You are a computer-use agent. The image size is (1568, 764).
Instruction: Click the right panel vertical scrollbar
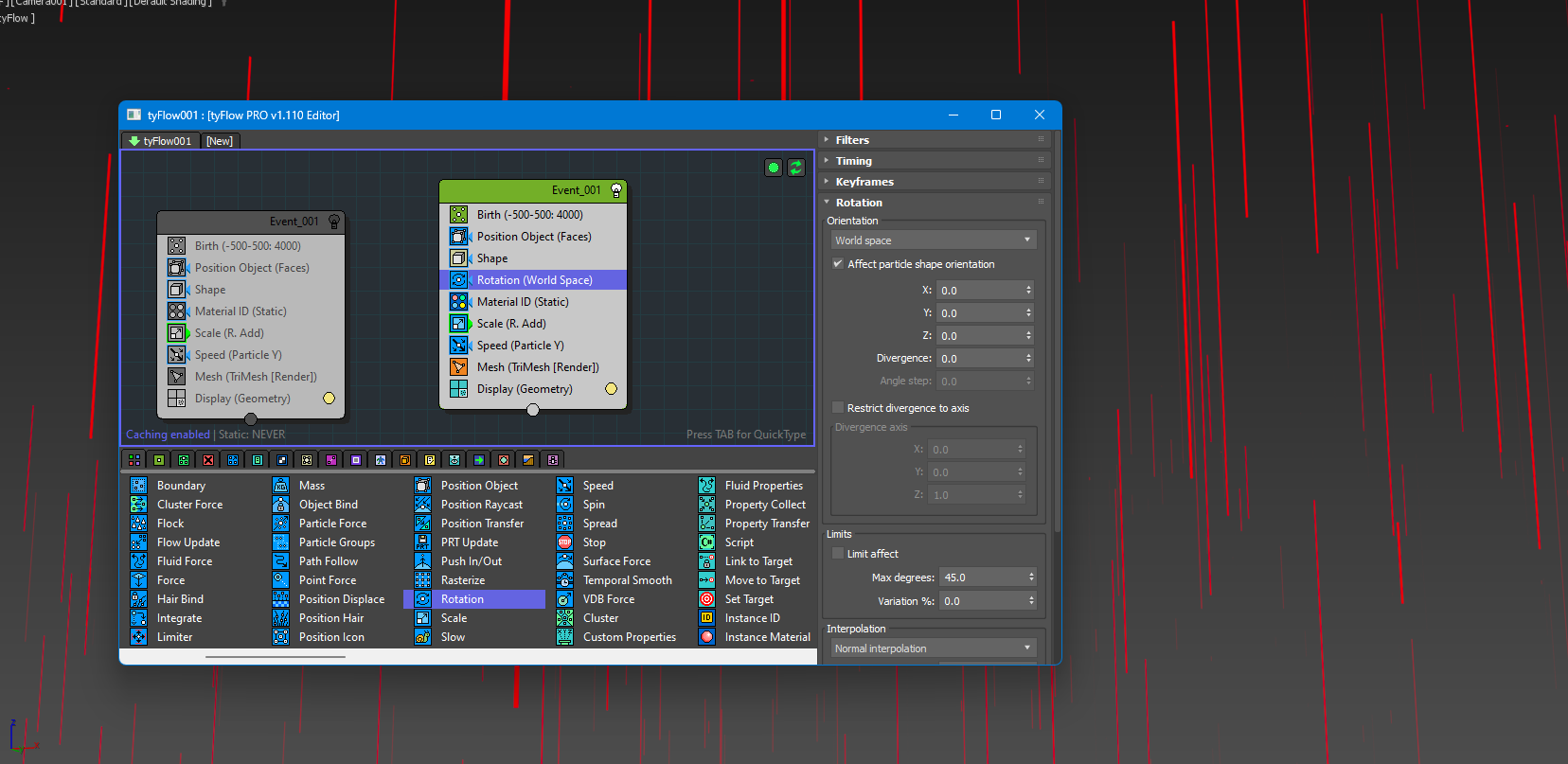point(1057,331)
